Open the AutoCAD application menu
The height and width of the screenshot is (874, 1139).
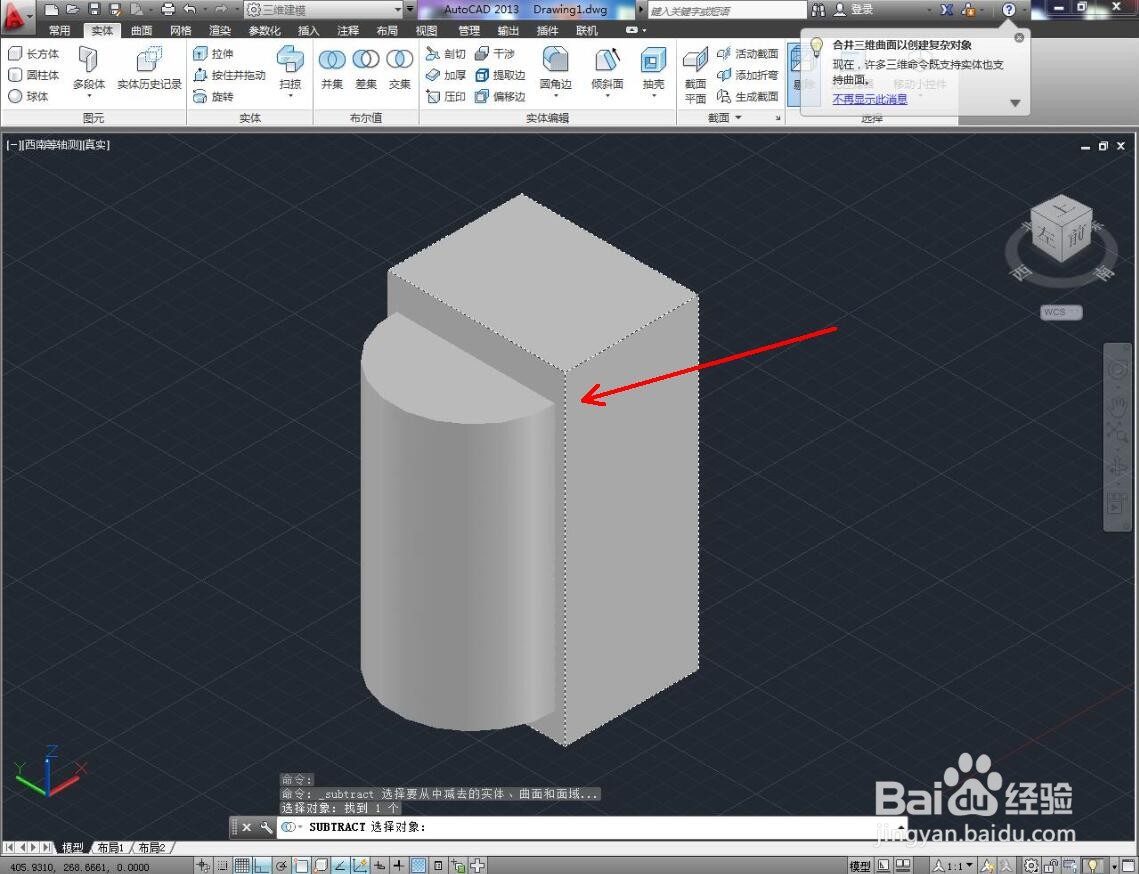[17, 16]
